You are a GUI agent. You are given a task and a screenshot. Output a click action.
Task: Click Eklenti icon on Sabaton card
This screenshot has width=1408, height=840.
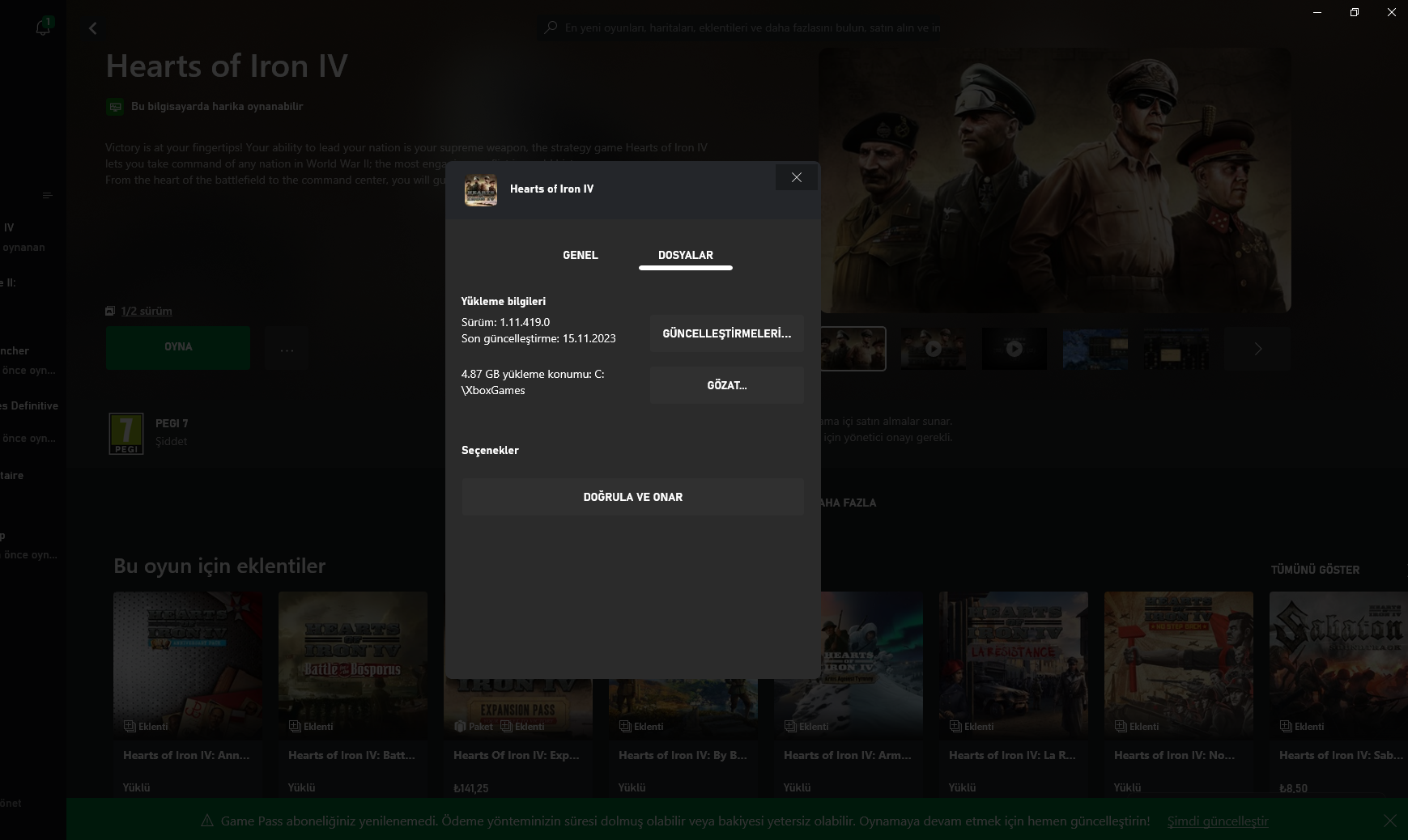(x=1286, y=726)
